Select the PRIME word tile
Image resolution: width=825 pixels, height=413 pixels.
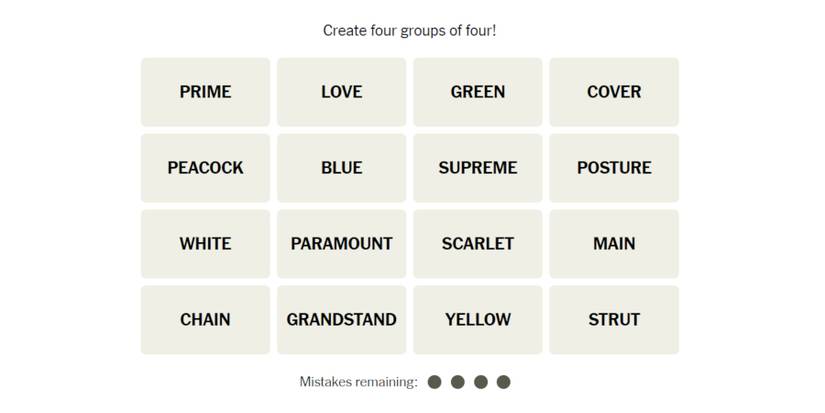click(x=205, y=92)
